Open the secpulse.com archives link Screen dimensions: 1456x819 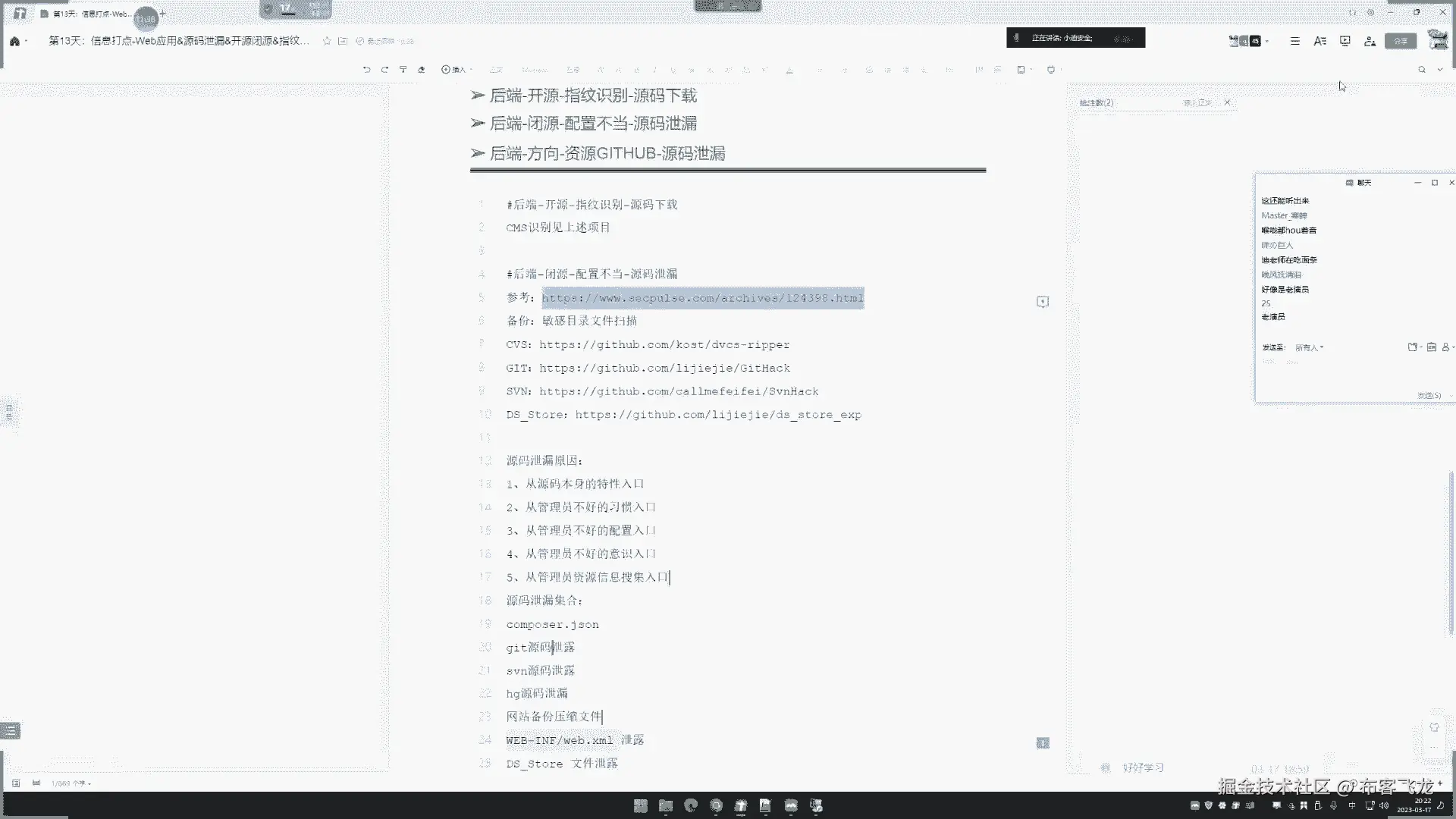(x=702, y=298)
